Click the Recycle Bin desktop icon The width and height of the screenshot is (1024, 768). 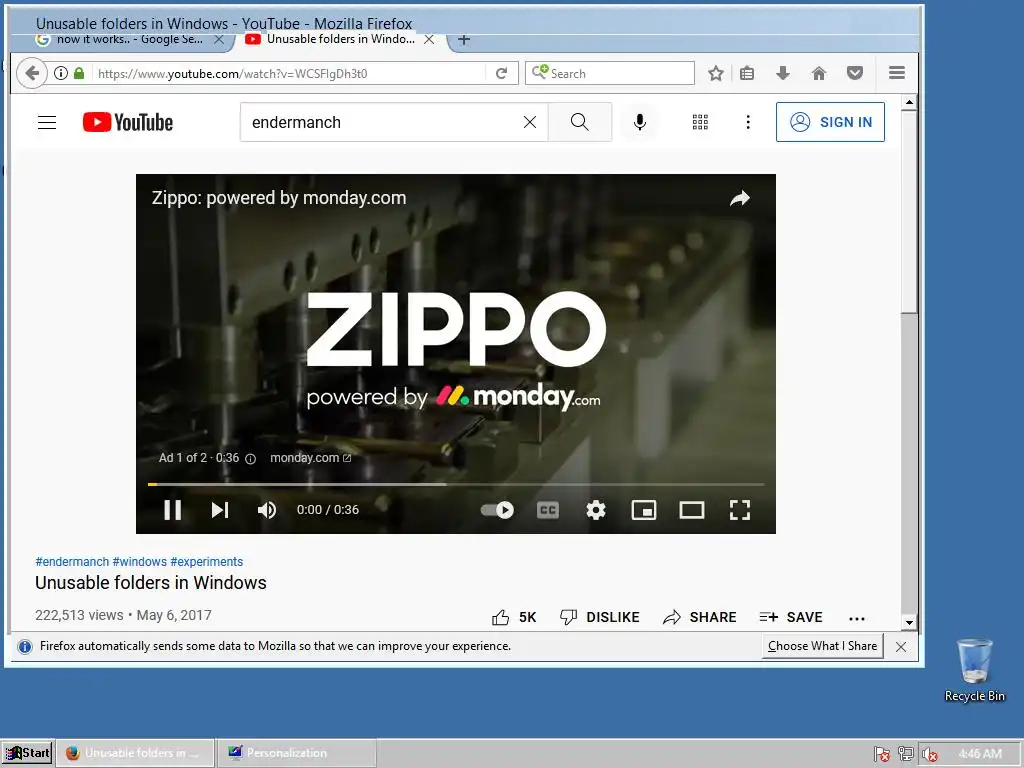click(x=974, y=670)
